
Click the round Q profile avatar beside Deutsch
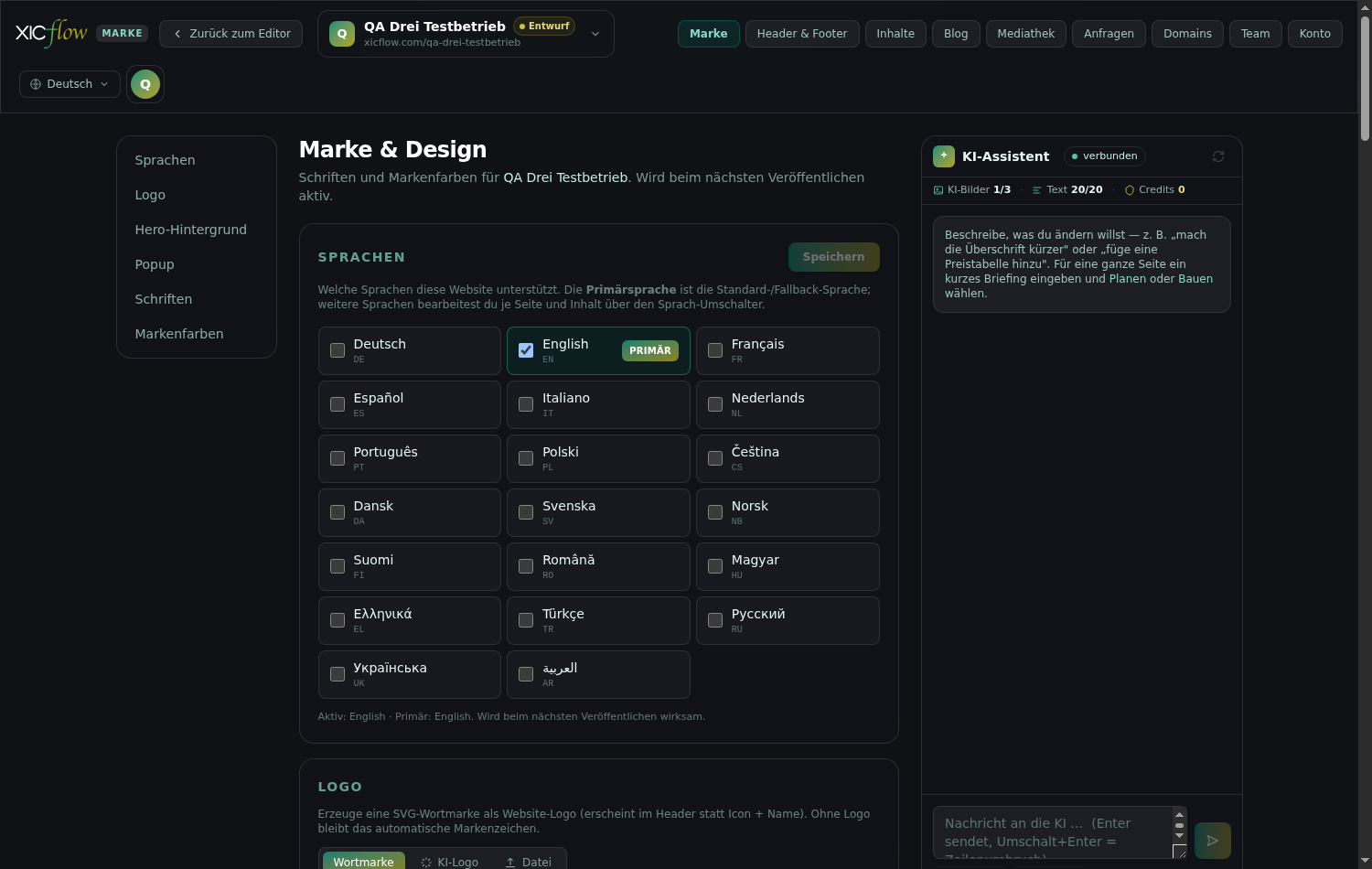(x=145, y=84)
